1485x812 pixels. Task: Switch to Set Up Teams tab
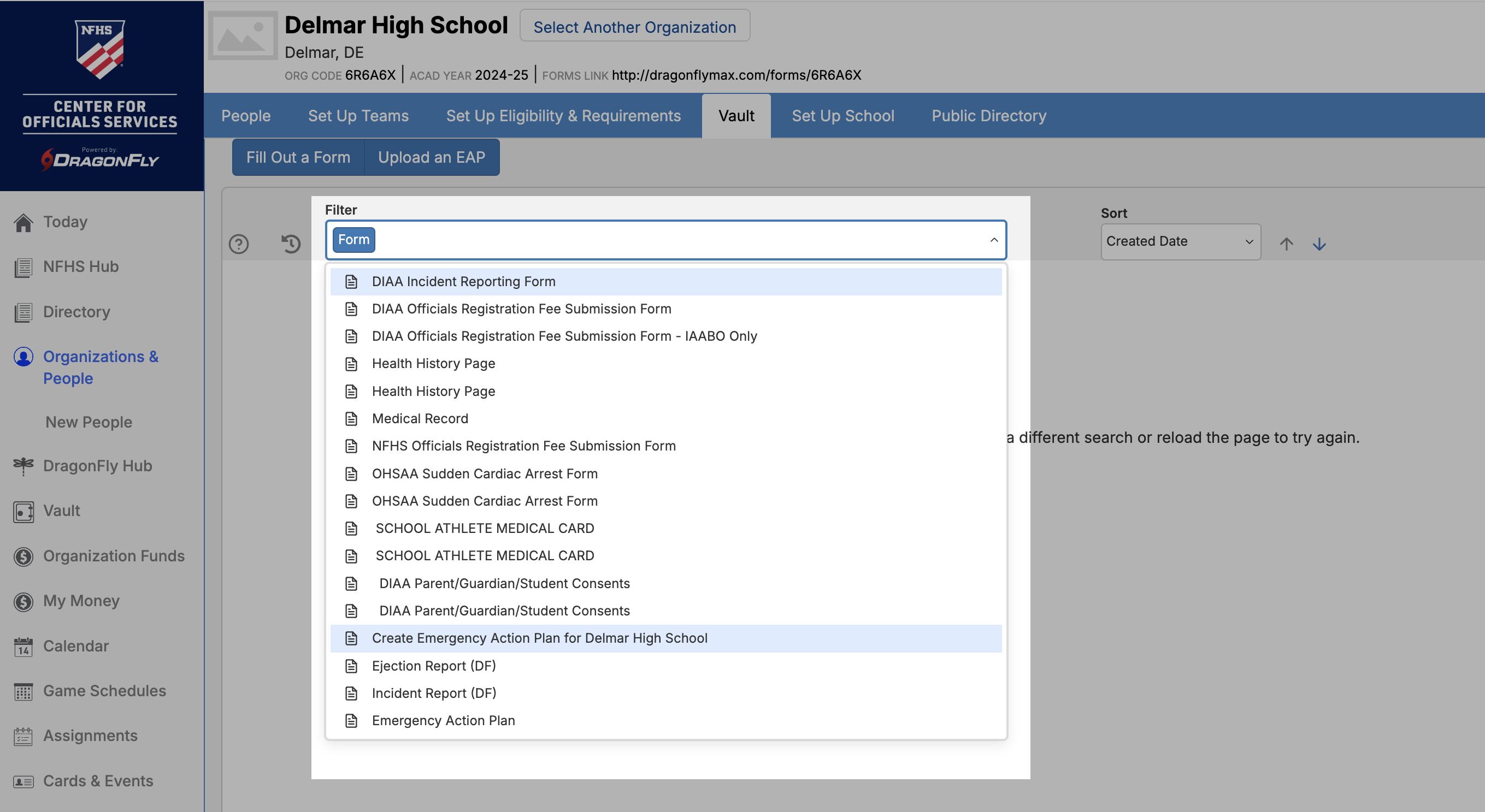(358, 116)
